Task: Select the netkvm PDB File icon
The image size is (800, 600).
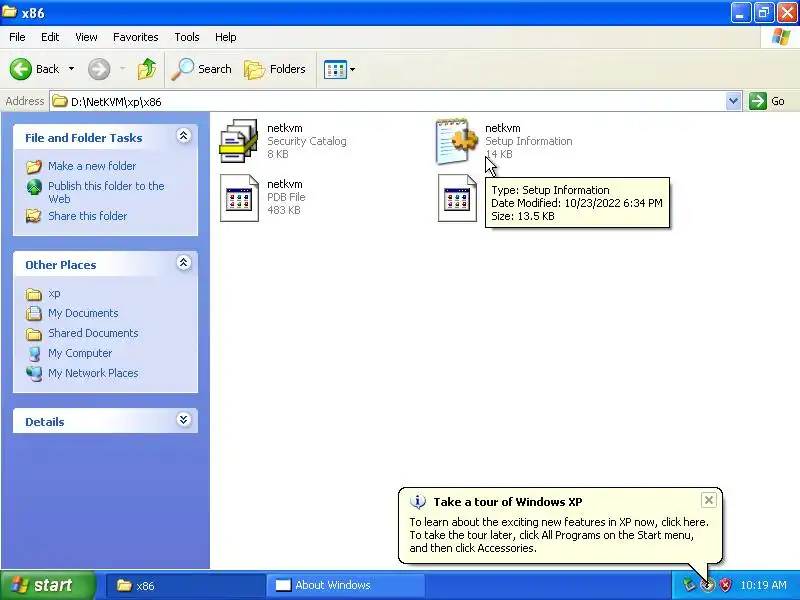Action: click(x=239, y=198)
